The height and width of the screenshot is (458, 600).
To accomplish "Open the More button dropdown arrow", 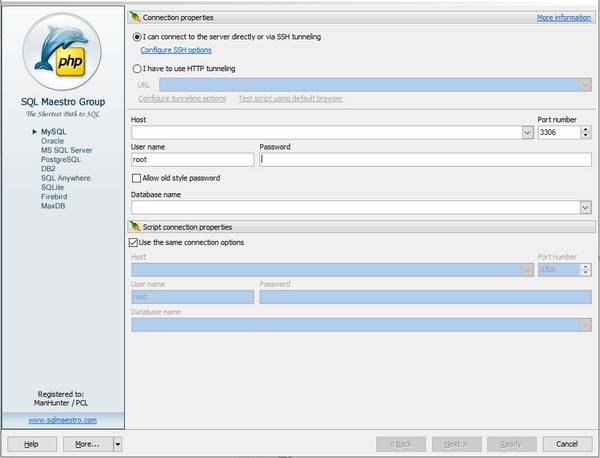I will pyautogui.click(x=118, y=444).
